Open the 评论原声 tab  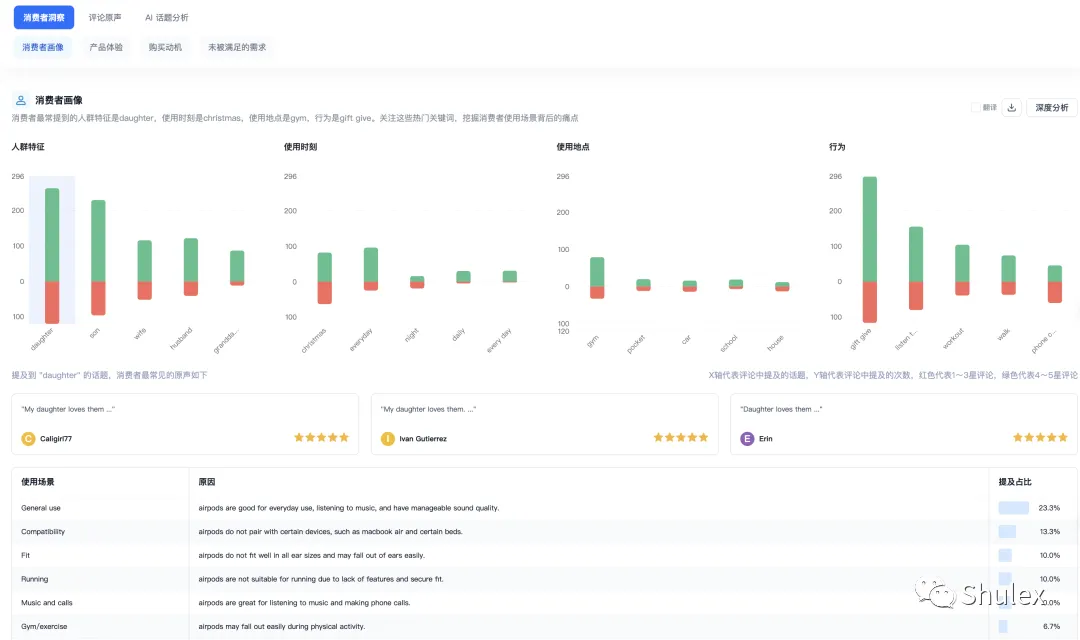pyautogui.click(x=105, y=17)
